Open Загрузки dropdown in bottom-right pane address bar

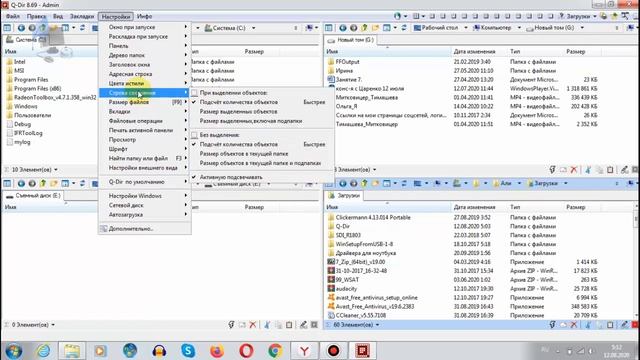[566, 183]
